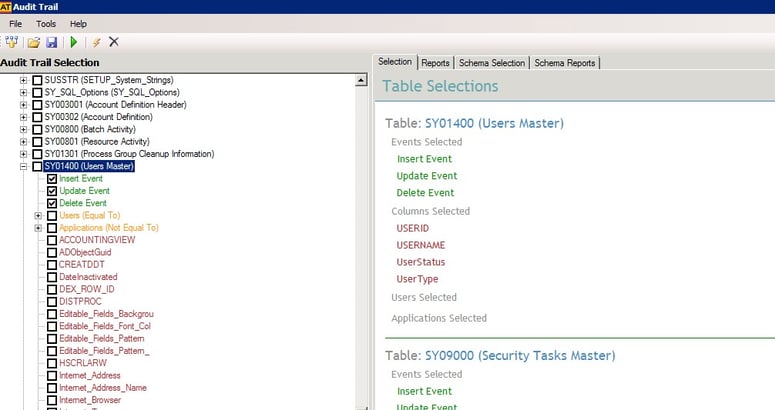Check the SUSSTR table checkbox
Viewport: 775px width, 410px height.
[x=37, y=80]
